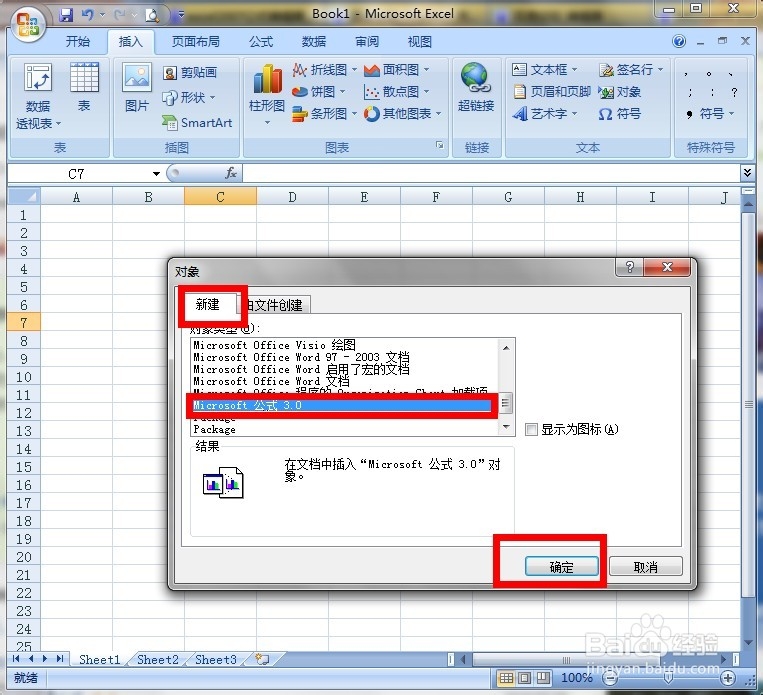Expand the scatter chart (散点图) dropdown
The height and width of the screenshot is (695, 763).
[x=426, y=91]
